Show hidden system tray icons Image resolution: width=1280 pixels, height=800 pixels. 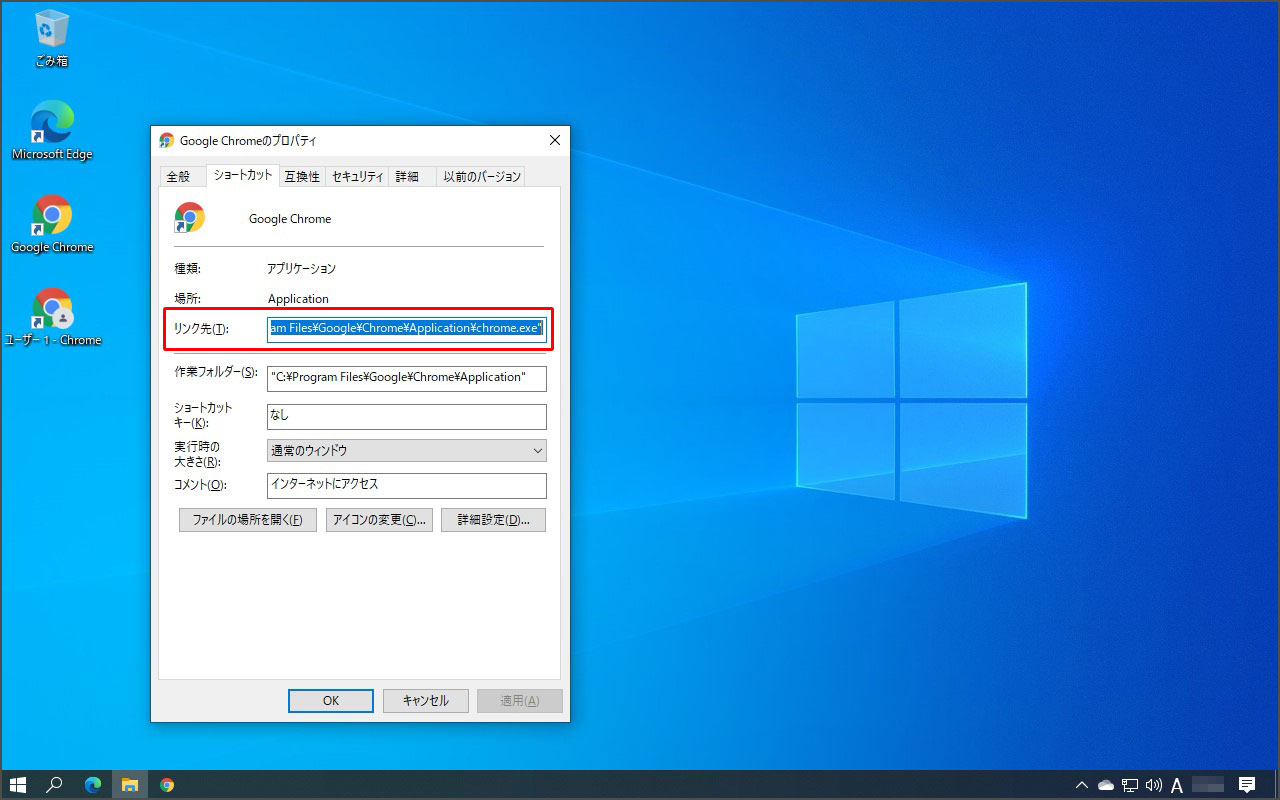1082,785
